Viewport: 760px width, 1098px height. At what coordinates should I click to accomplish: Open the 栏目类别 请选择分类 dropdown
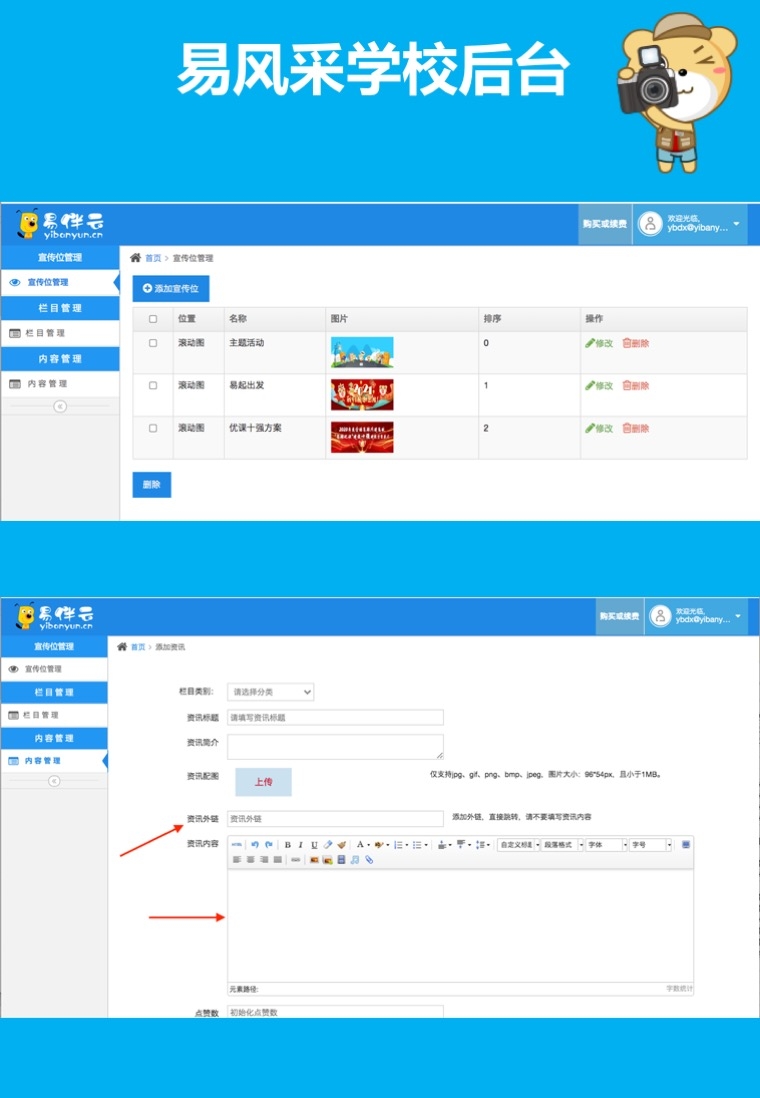pyautogui.click(x=270, y=692)
